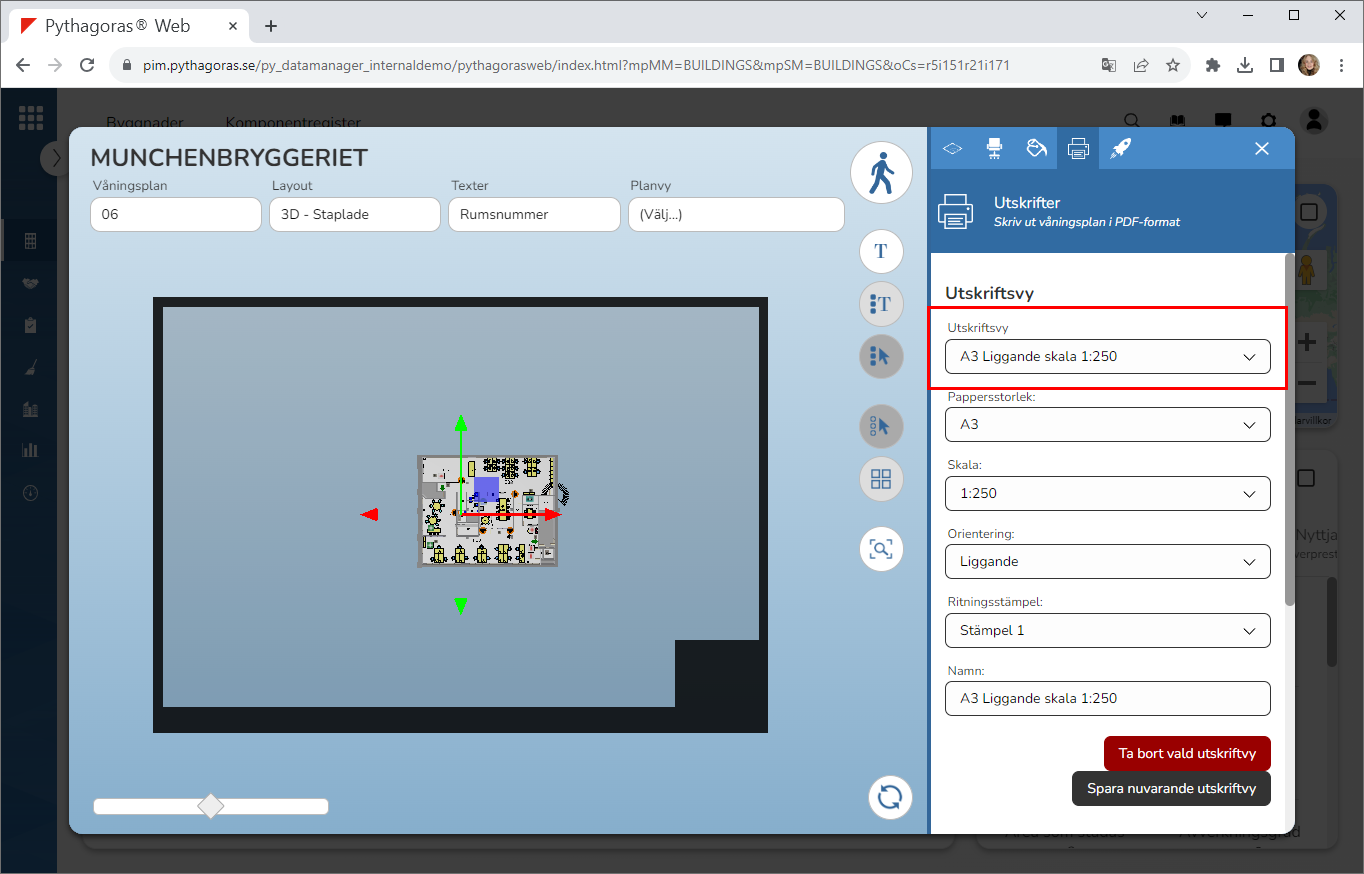This screenshot has width=1364, height=874.
Task: Open the Utskriftsvy dropdown
Action: click(1107, 357)
